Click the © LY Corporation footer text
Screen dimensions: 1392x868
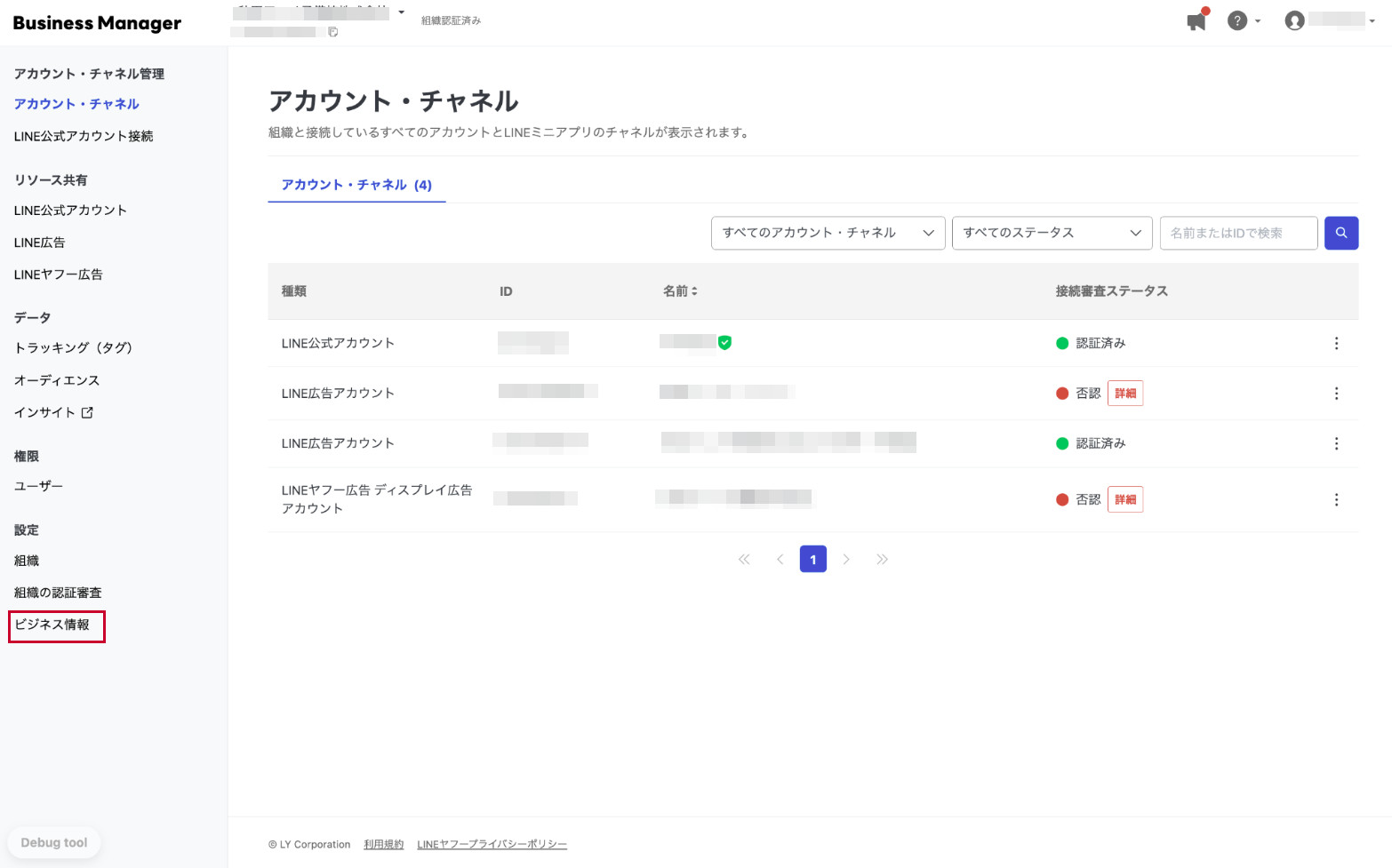coord(309,844)
